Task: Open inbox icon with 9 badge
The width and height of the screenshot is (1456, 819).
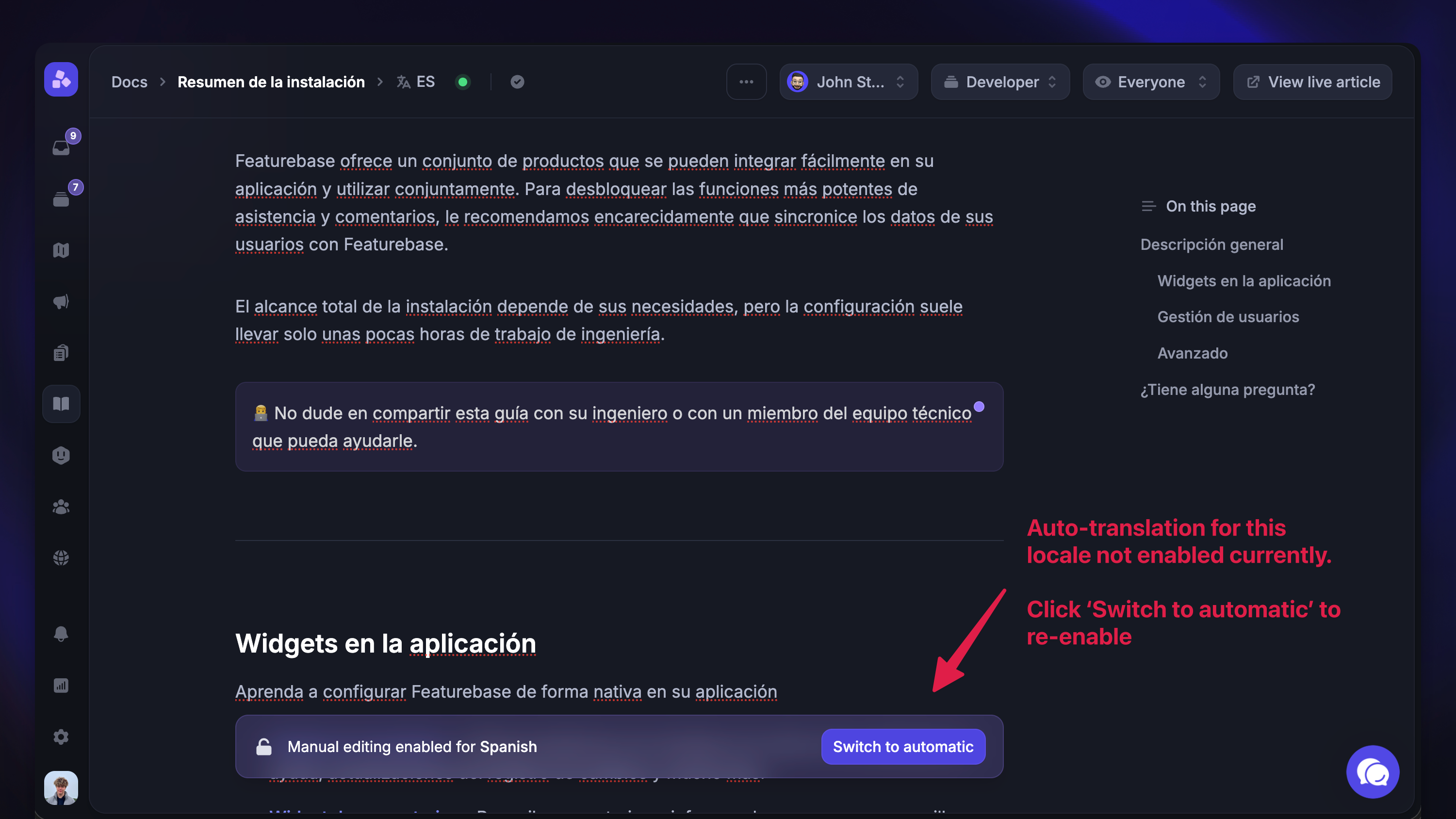Action: [x=61, y=147]
